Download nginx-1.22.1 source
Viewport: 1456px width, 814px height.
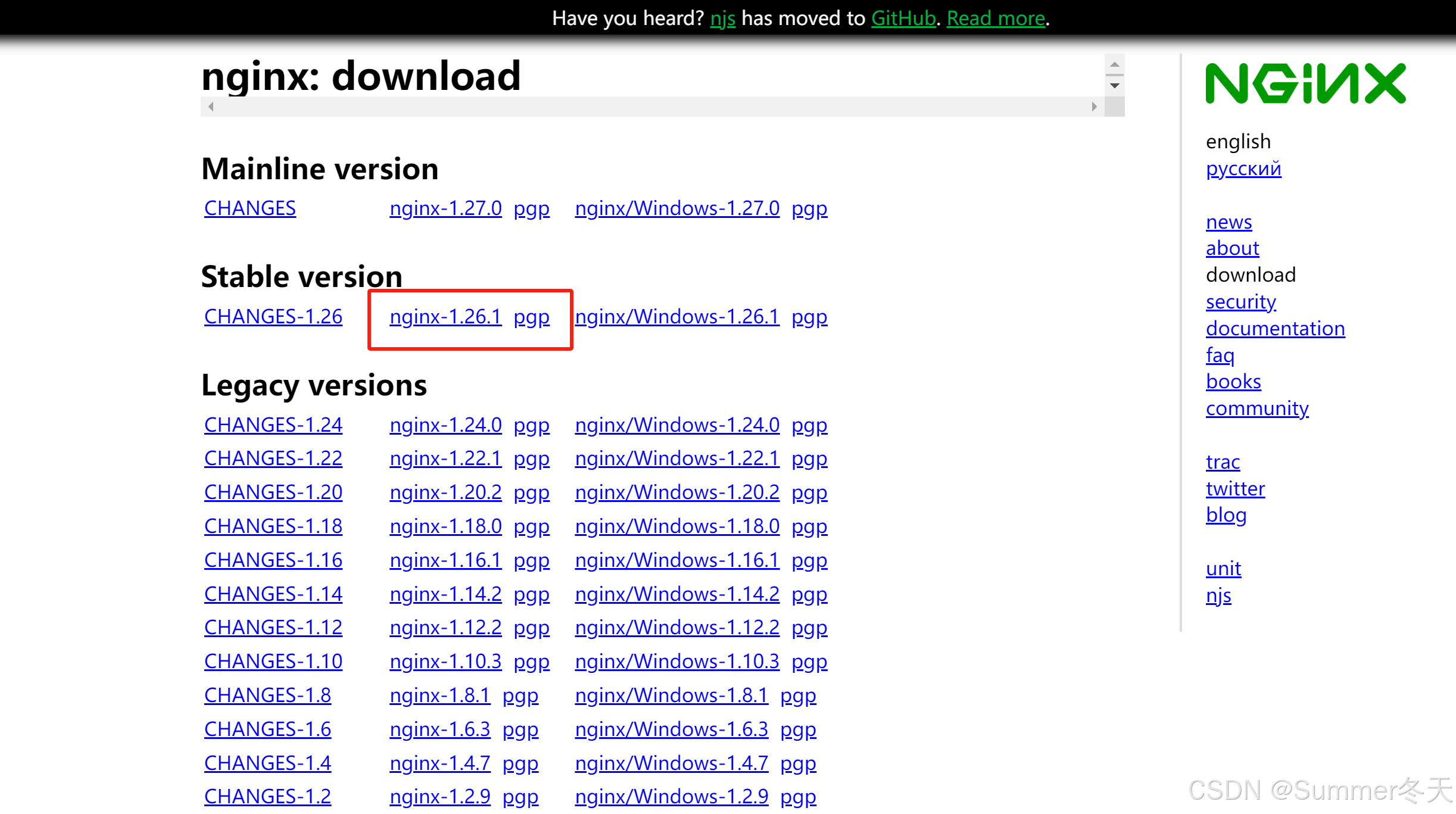click(445, 459)
